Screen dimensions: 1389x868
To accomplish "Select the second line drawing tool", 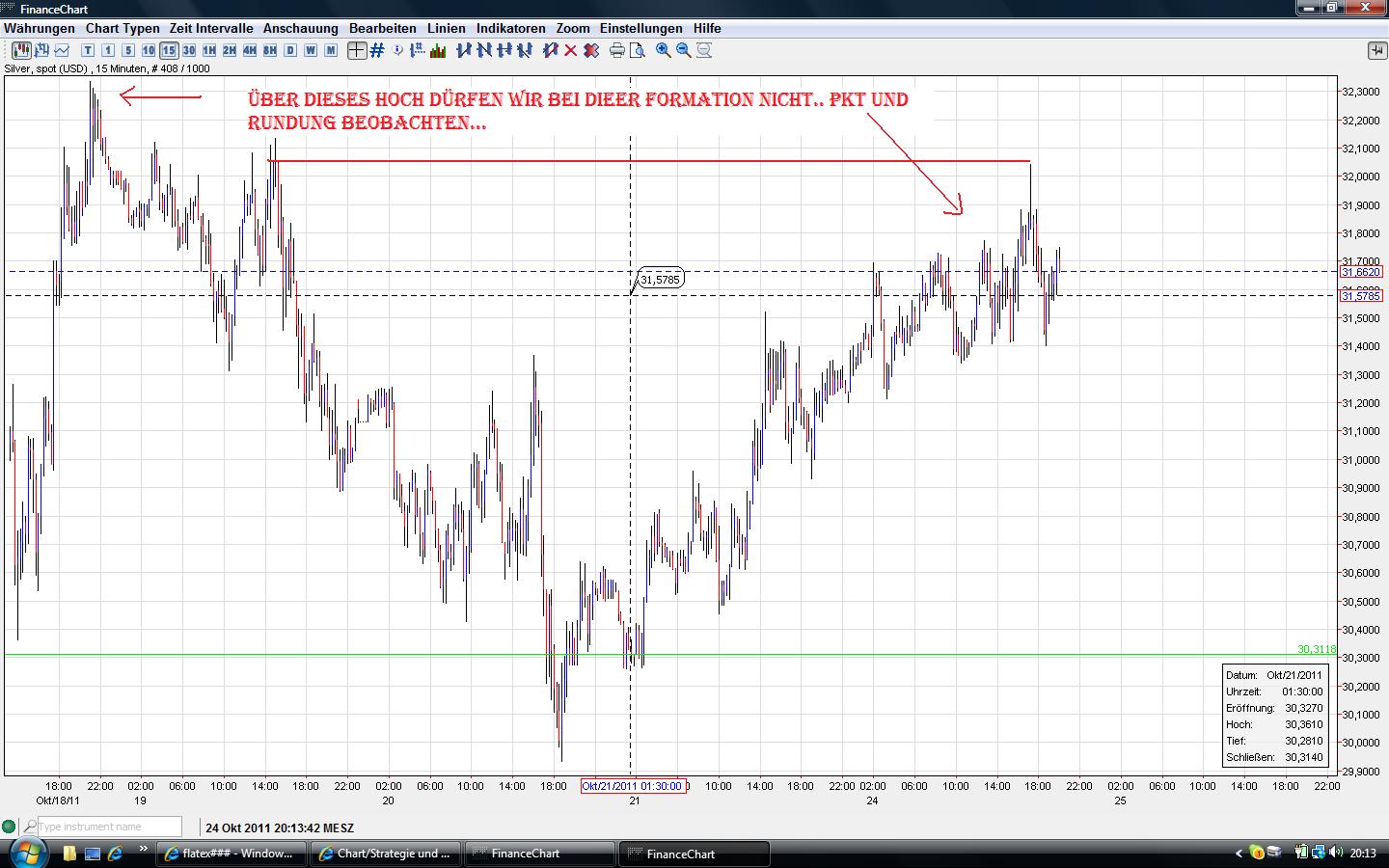I will pos(484,50).
